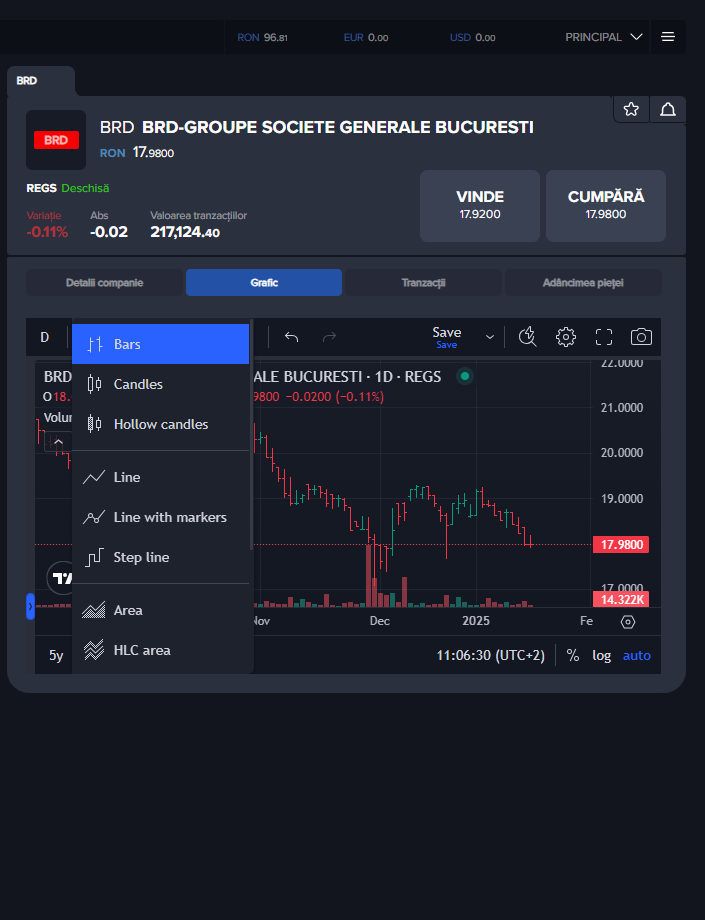Open the Adâncimea pieței tab
The width and height of the screenshot is (705, 920).
[x=583, y=283]
